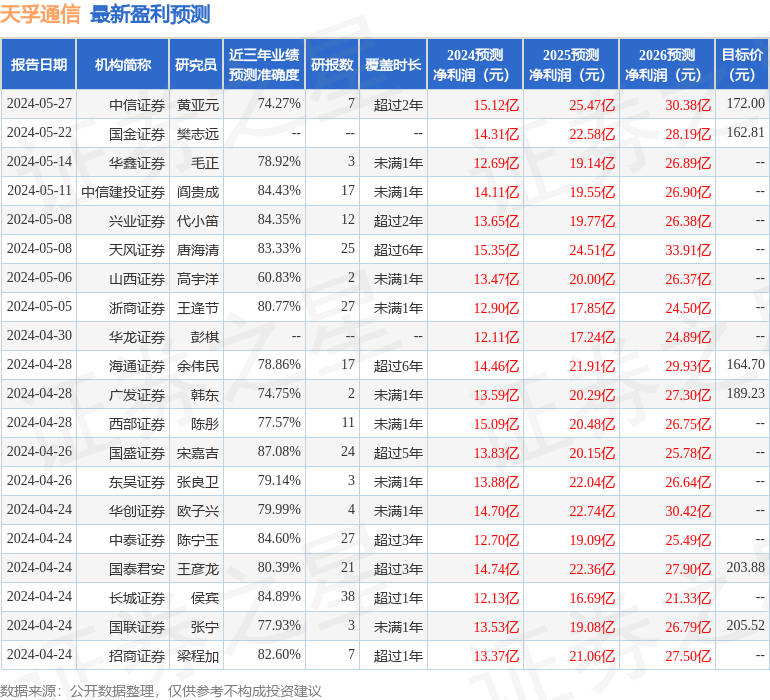Click institution 中泰证券
The image size is (770, 700).
point(137,540)
